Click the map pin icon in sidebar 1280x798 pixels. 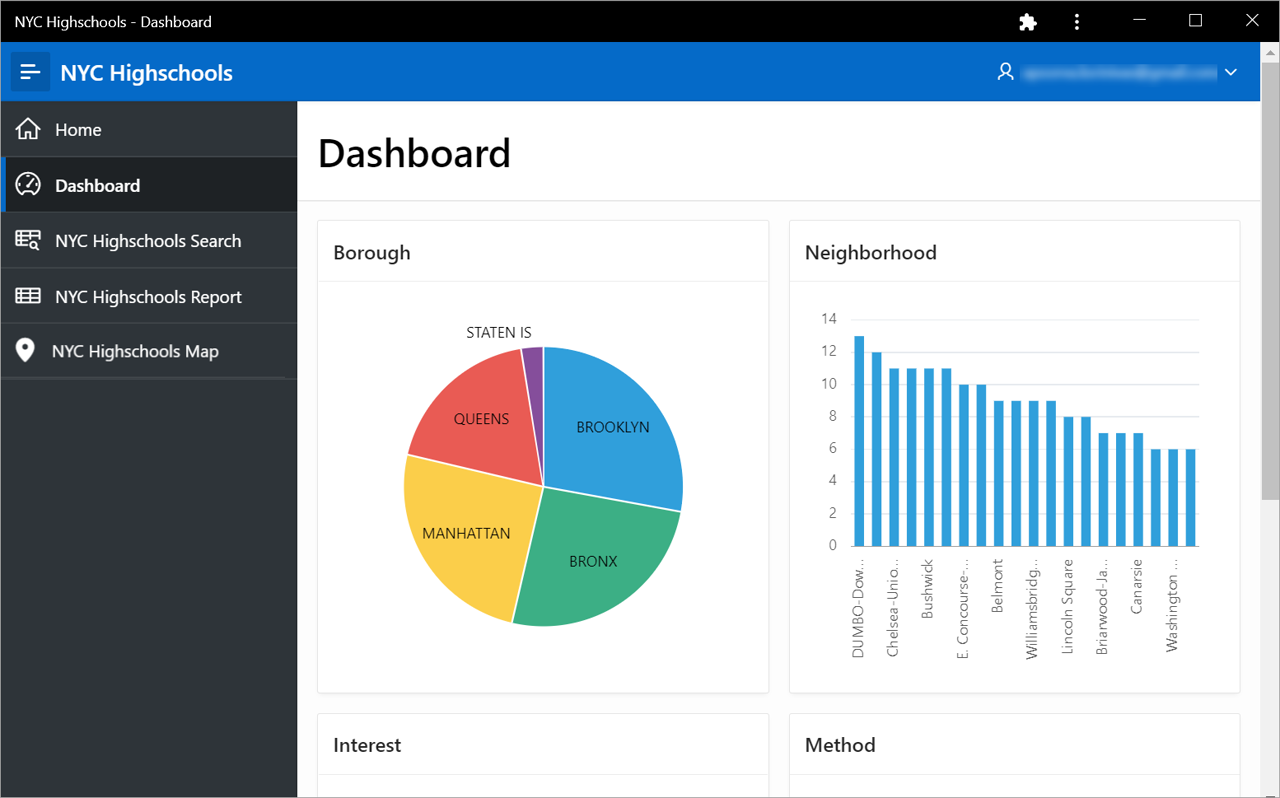pos(27,351)
